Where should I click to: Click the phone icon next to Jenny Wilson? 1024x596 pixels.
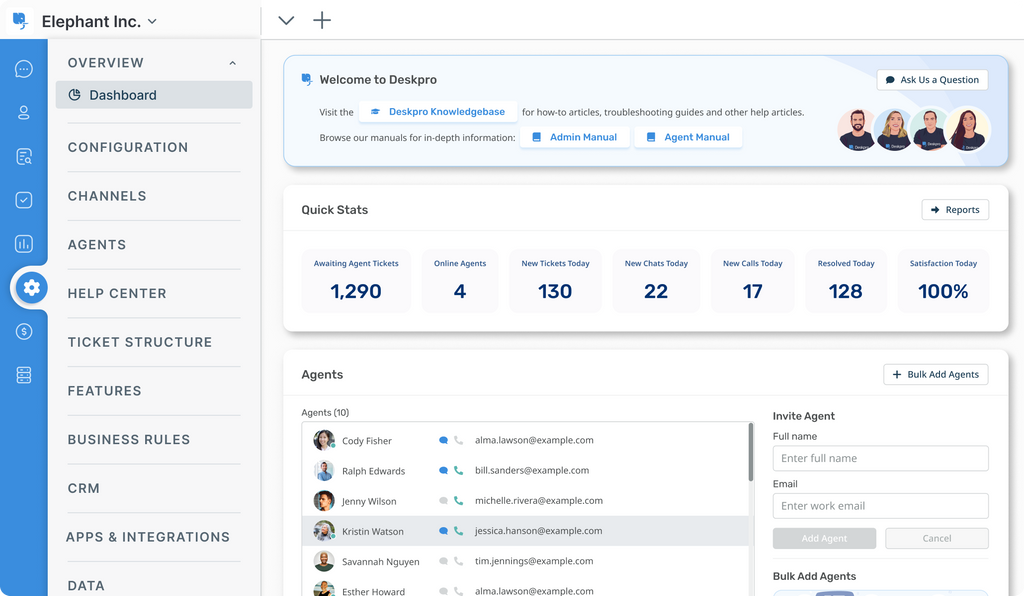point(459,501)
